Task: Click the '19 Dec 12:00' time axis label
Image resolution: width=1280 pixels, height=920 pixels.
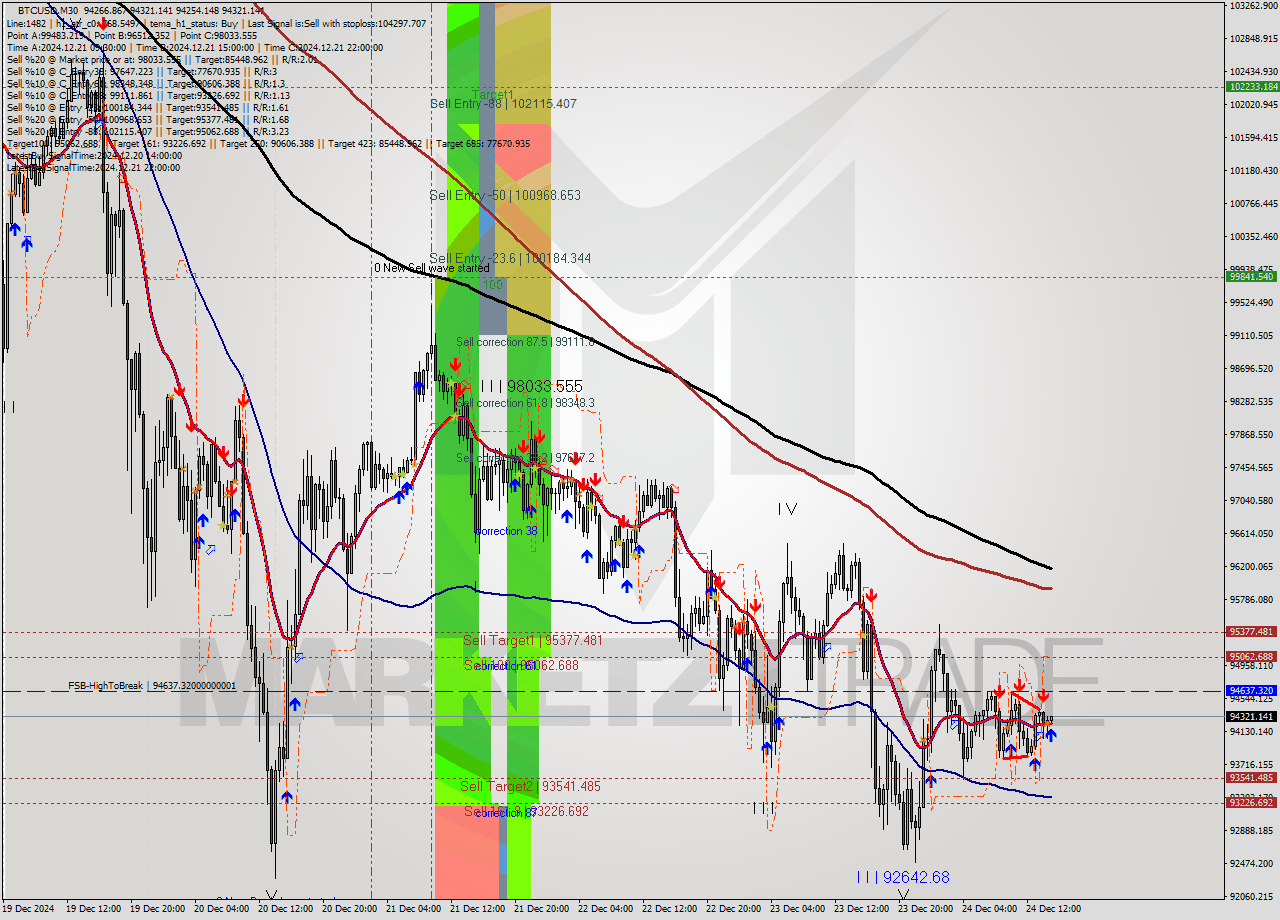Action: [x=94, y=909]
